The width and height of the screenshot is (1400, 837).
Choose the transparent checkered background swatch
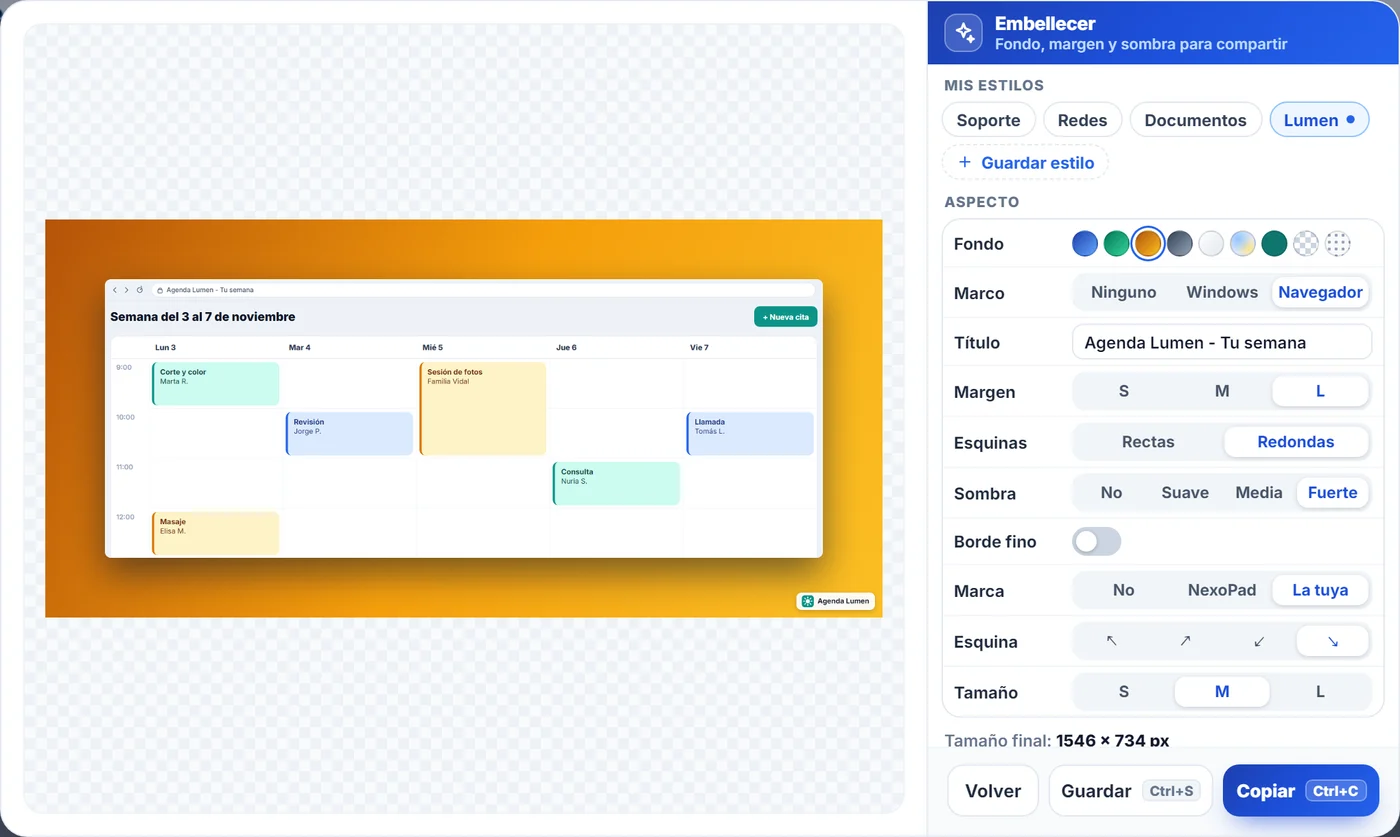point(1306,243)
